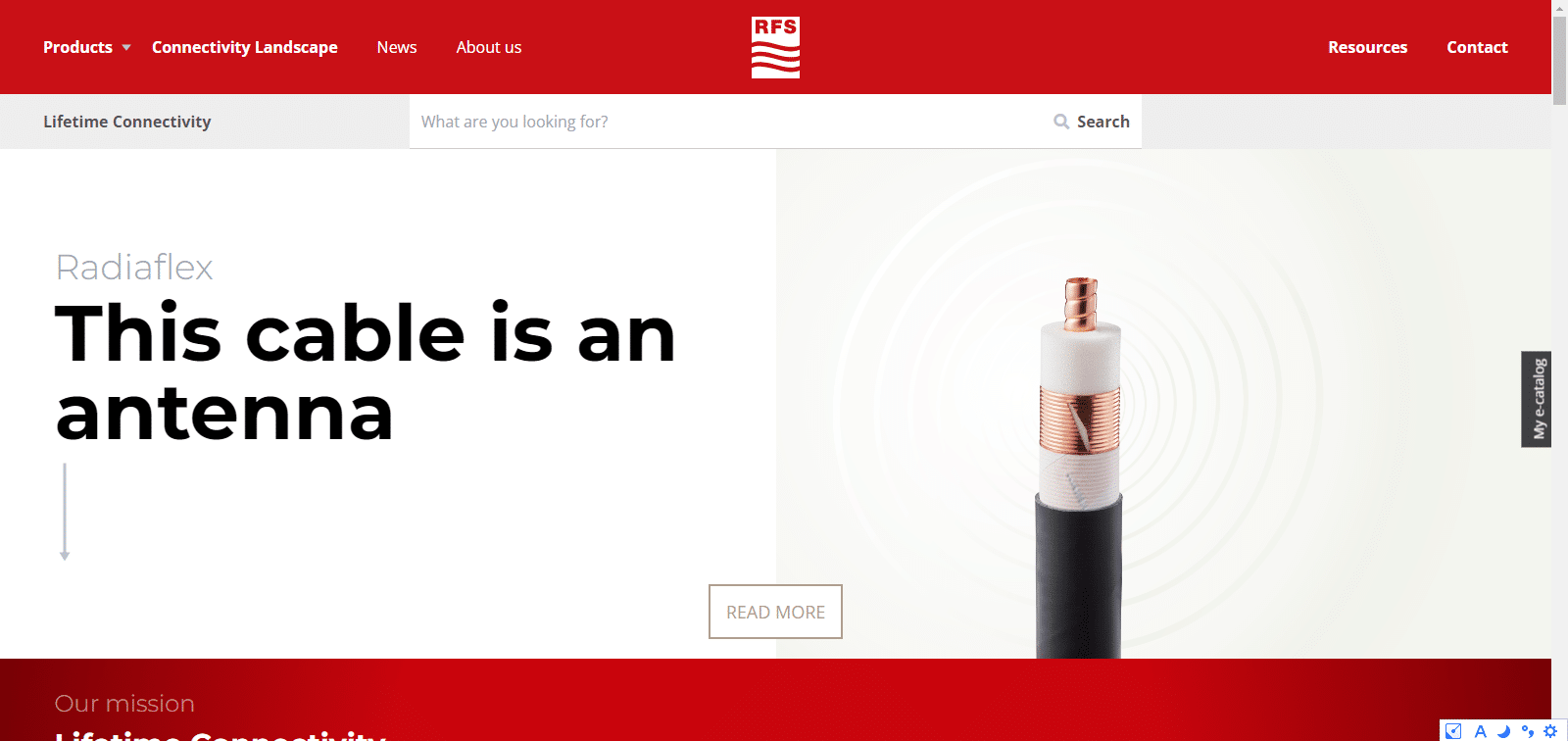The height and width of the screenshot is (741, 1568).
Task: Click the READ MORE button
Action: click(775, 612)
